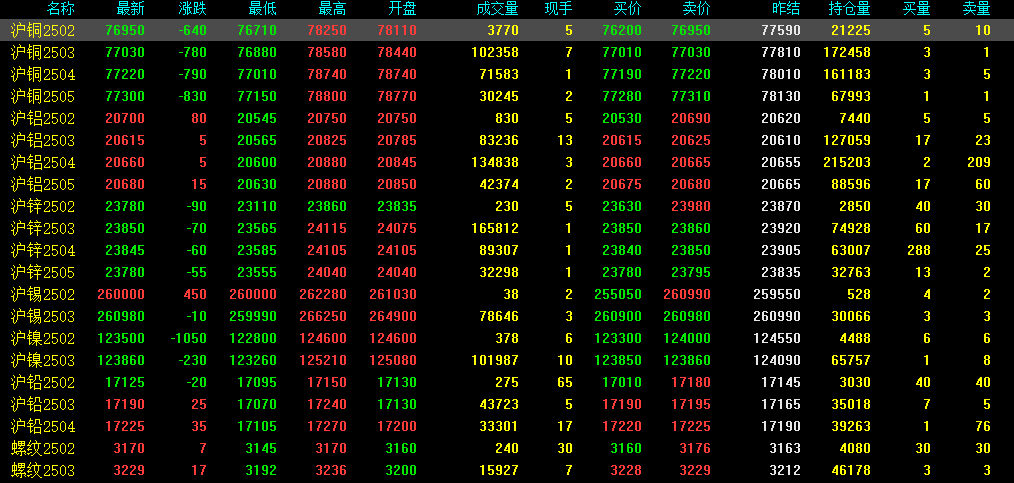
Task: Click 沪镍2503 volume 101987
Action: click(493, 360)
